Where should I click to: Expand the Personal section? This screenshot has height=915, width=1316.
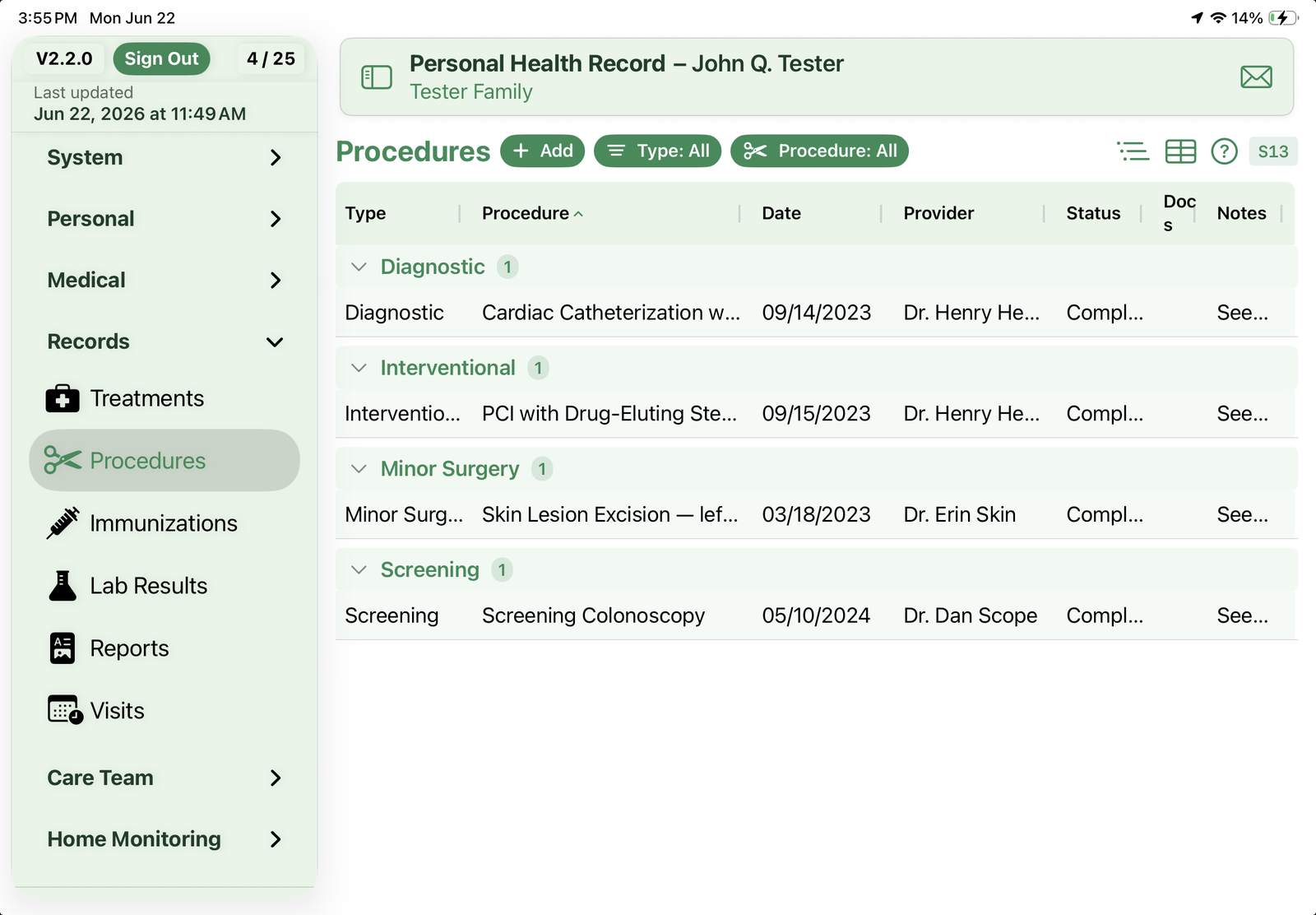164,219
